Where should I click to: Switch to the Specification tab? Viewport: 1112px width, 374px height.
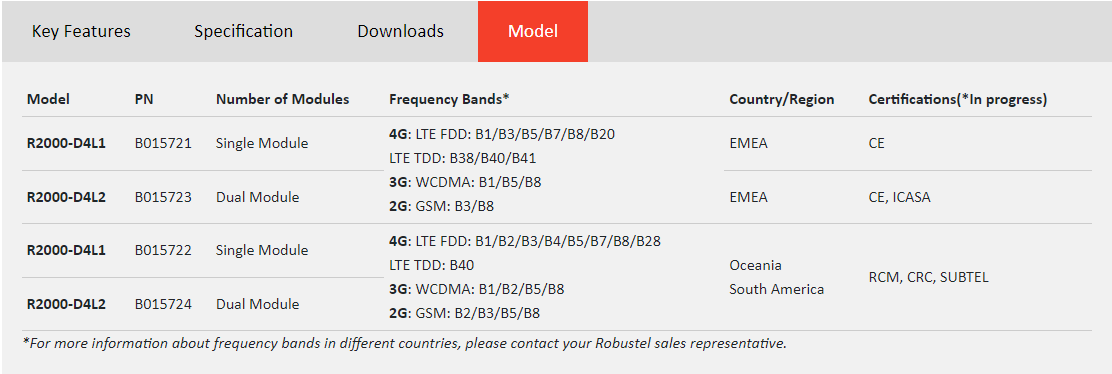(243, 31)
